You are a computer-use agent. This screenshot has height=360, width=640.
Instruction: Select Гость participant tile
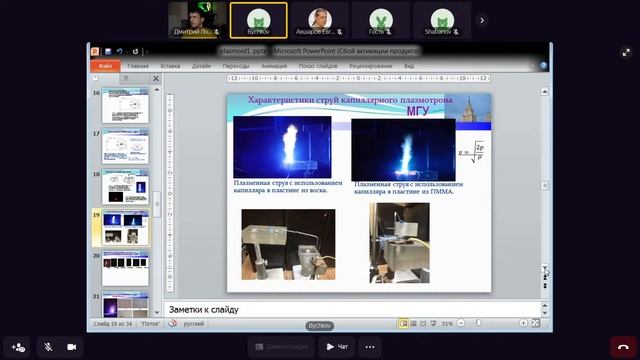[x=381, y=20]
